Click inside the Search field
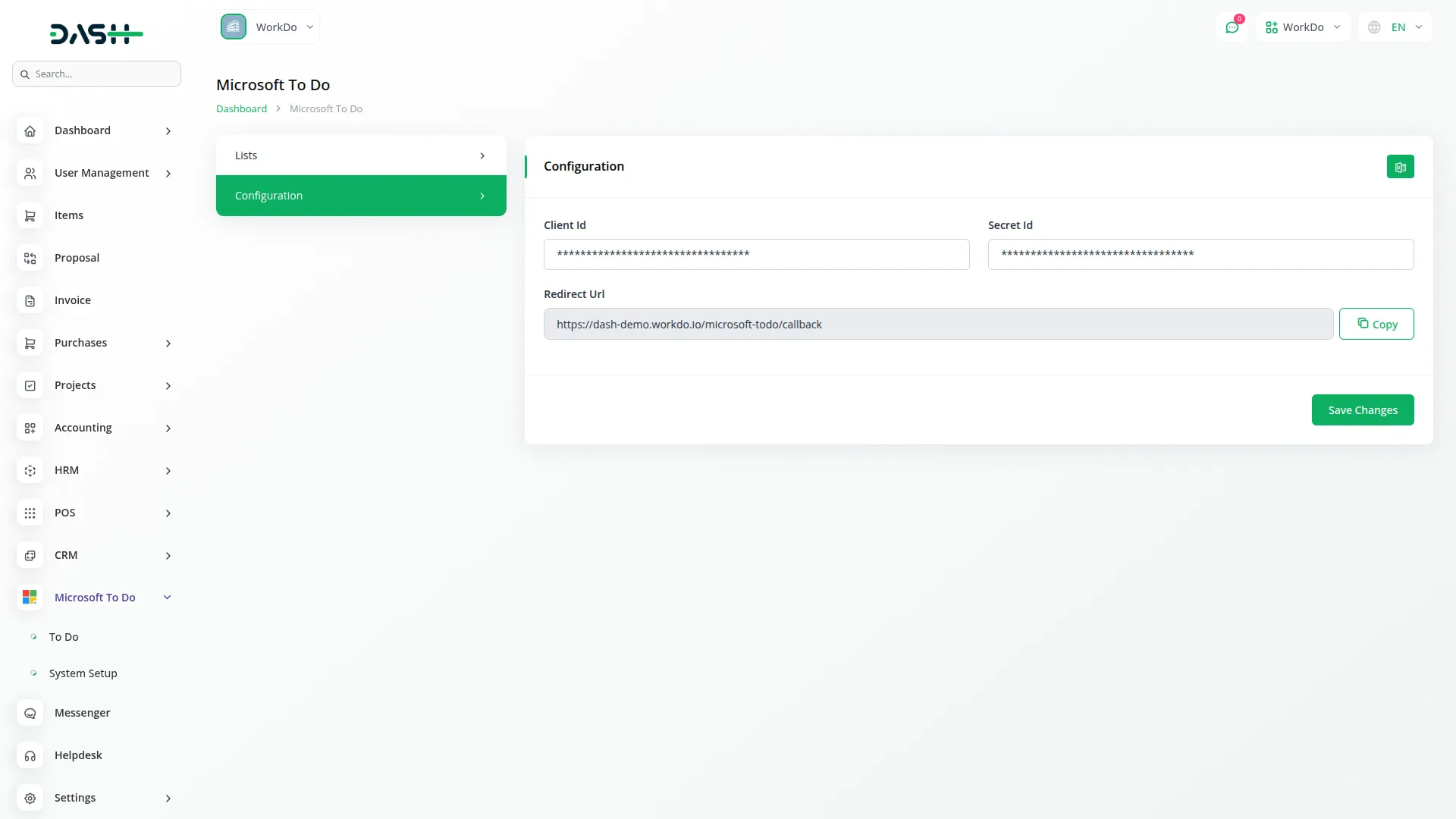The height and width of the screenshot is (819, 1456). (x=96, y=74)
